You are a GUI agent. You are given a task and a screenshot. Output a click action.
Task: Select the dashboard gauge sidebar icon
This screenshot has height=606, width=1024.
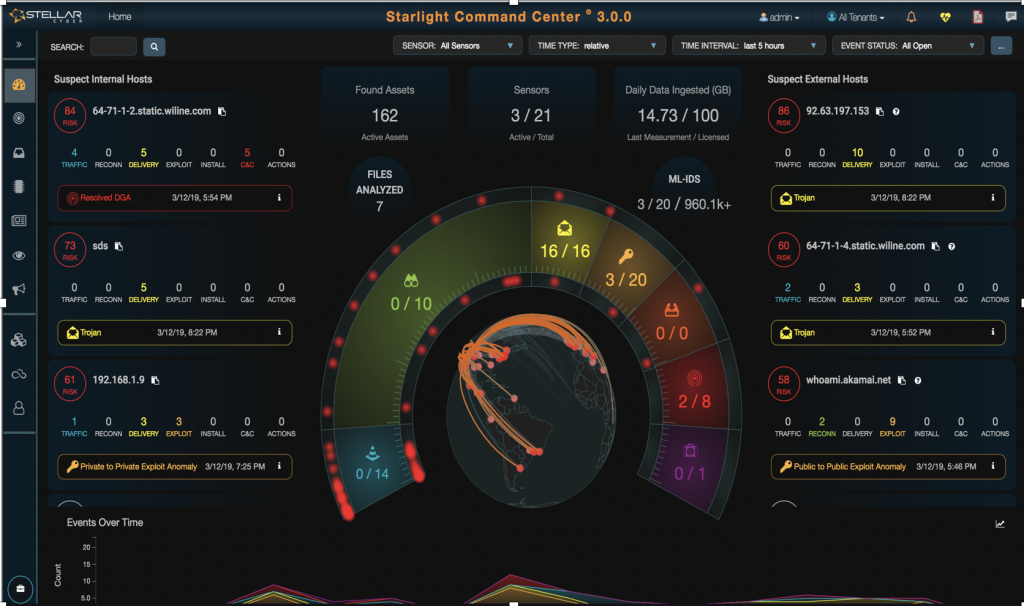(19, 85)
